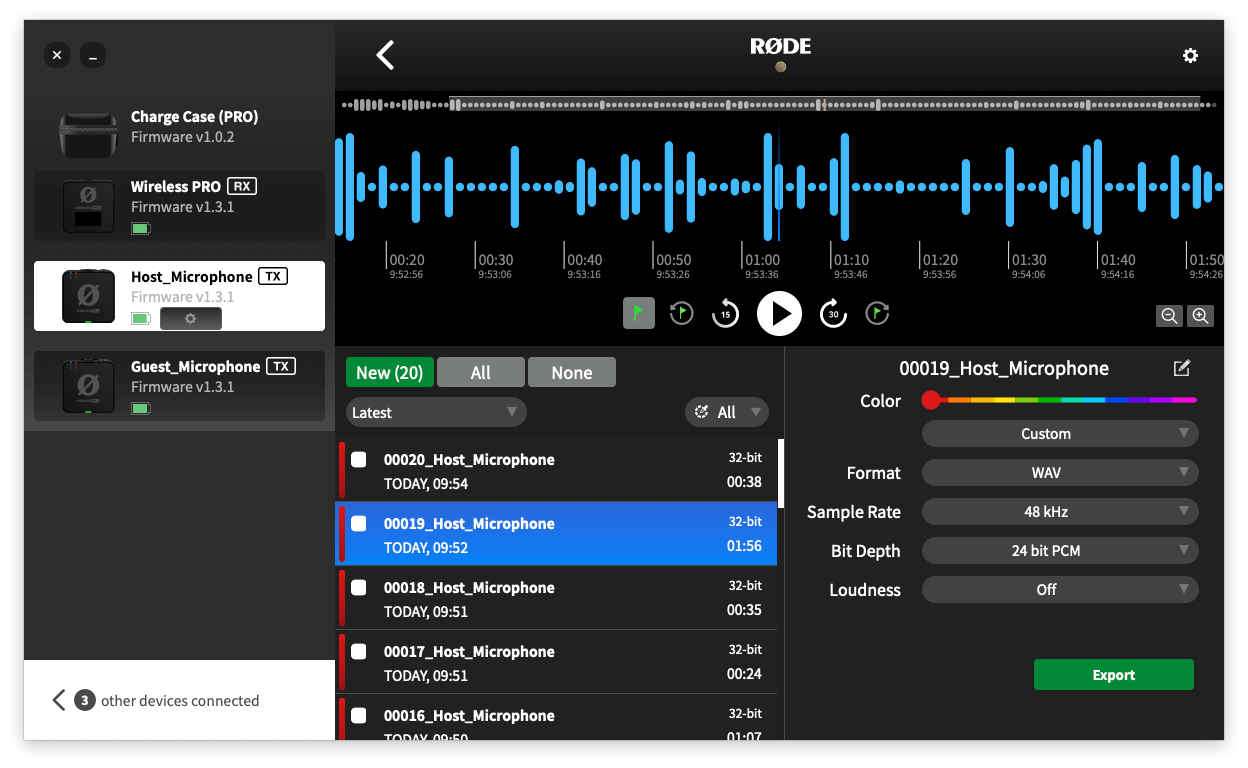Adjust the Color slider red handle
This screenshot has width=1248, height=768.
click(x=931, y=400)
